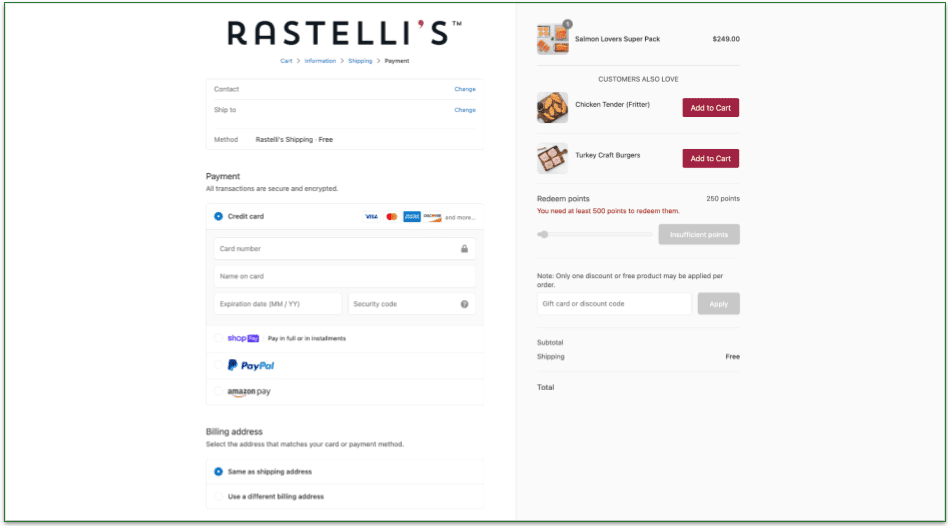948x526 pixels.
Task: Select the PayPal radio button
Action: (x=218, y=365)
